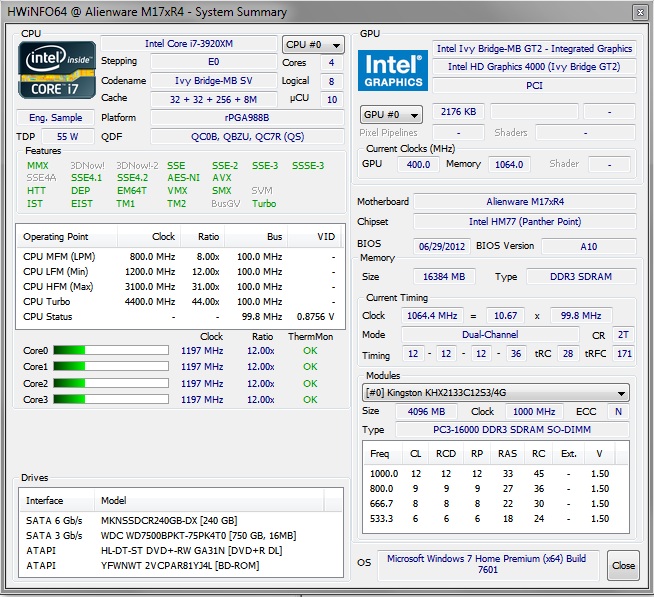654x597 pixels.
Task: Click the BIOS Version A10 field
Action: pos(589,247)
